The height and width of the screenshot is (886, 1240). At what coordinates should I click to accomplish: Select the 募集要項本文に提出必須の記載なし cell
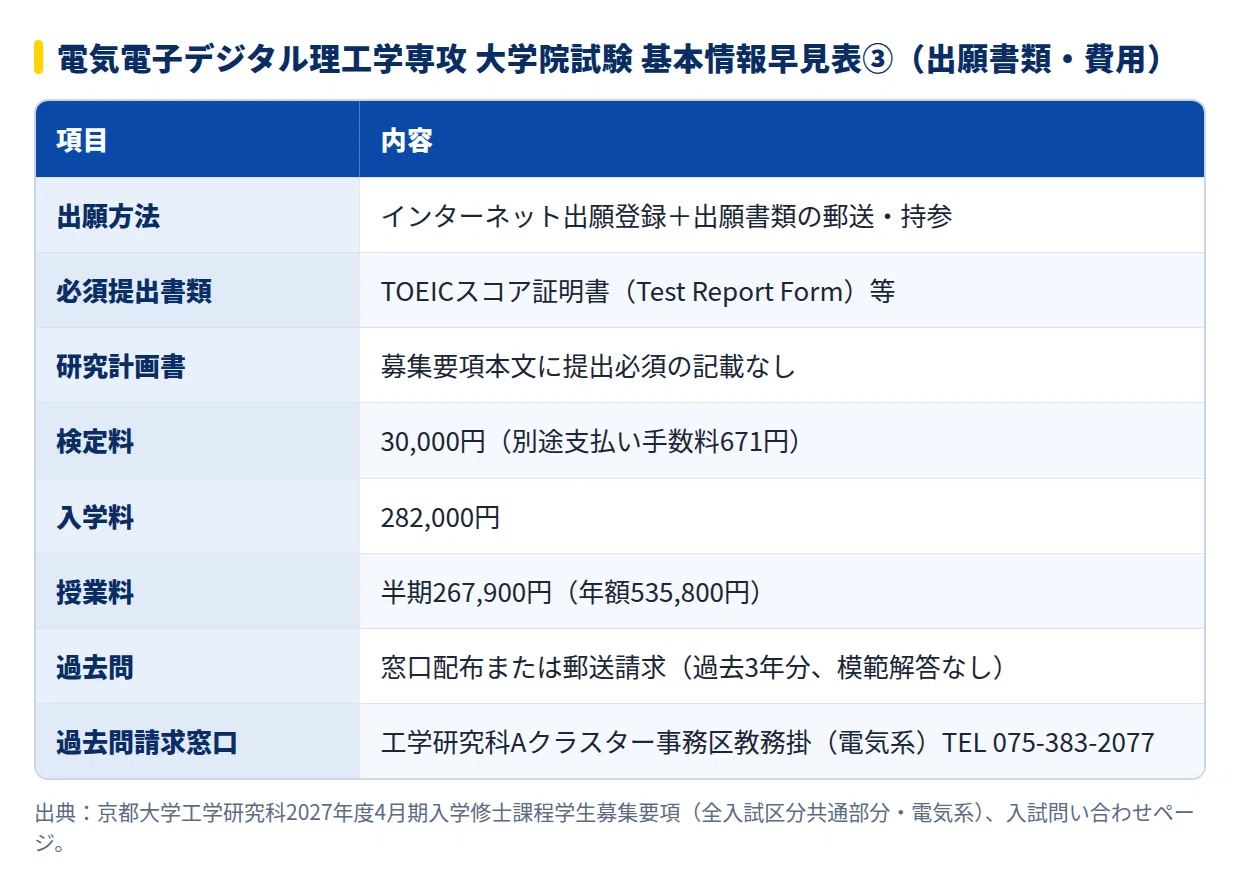[x=782, y=366]
